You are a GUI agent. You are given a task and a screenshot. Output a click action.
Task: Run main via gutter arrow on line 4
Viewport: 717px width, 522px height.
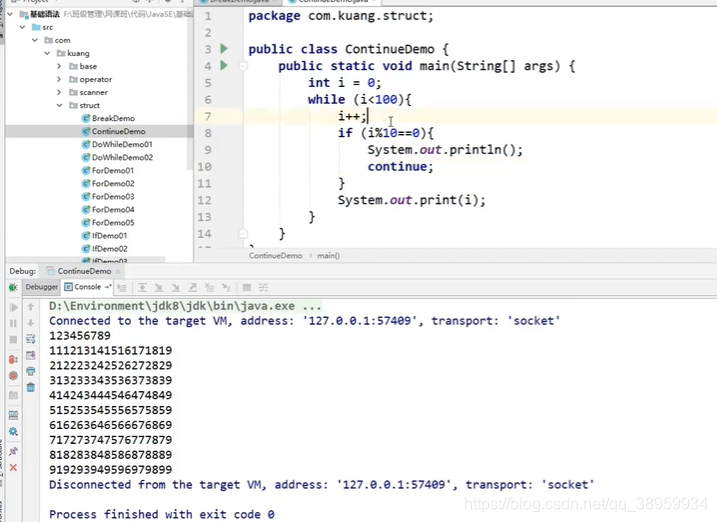tap(224, 65)
